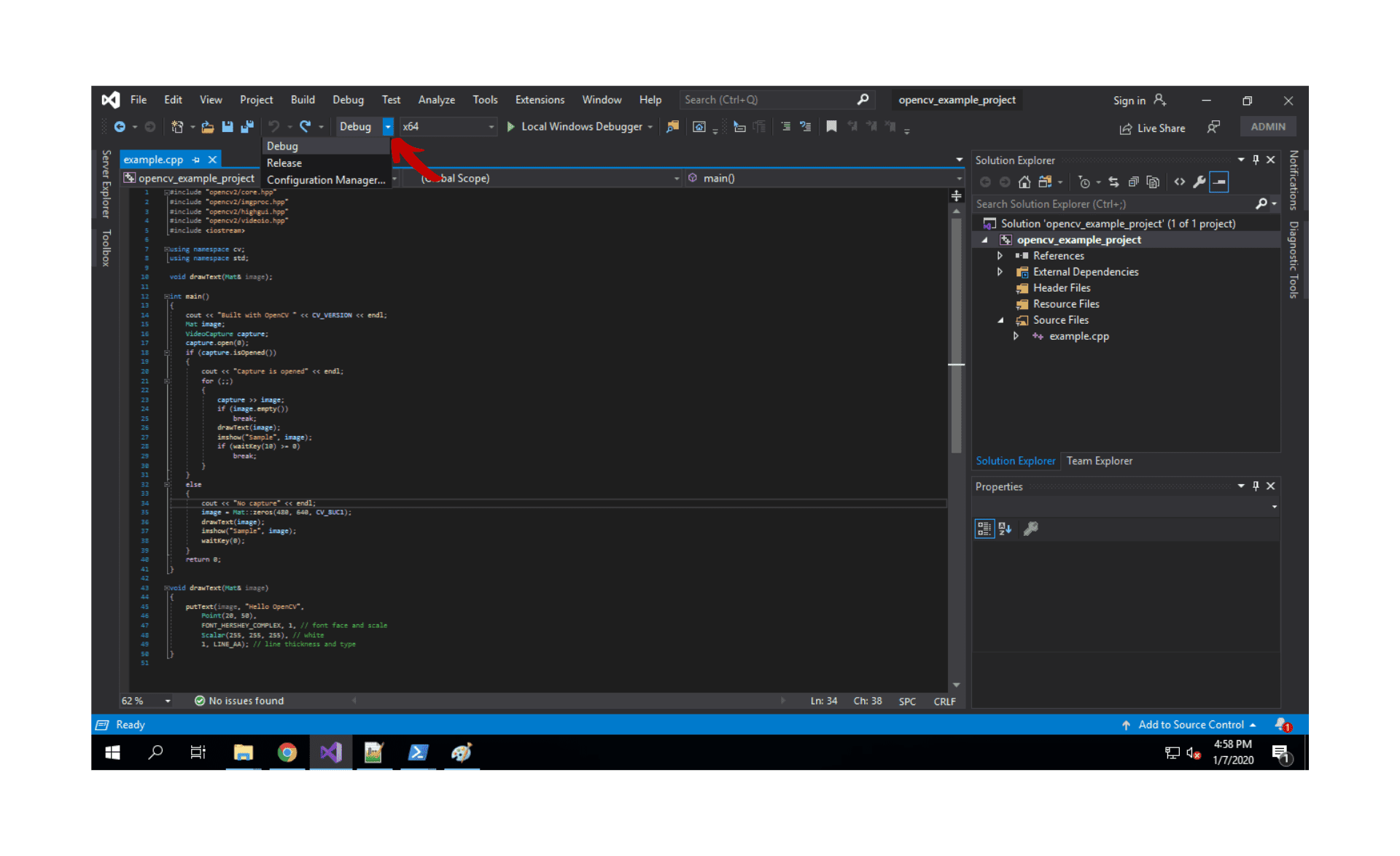Open the Server Explorer side tab

[106, 184]
